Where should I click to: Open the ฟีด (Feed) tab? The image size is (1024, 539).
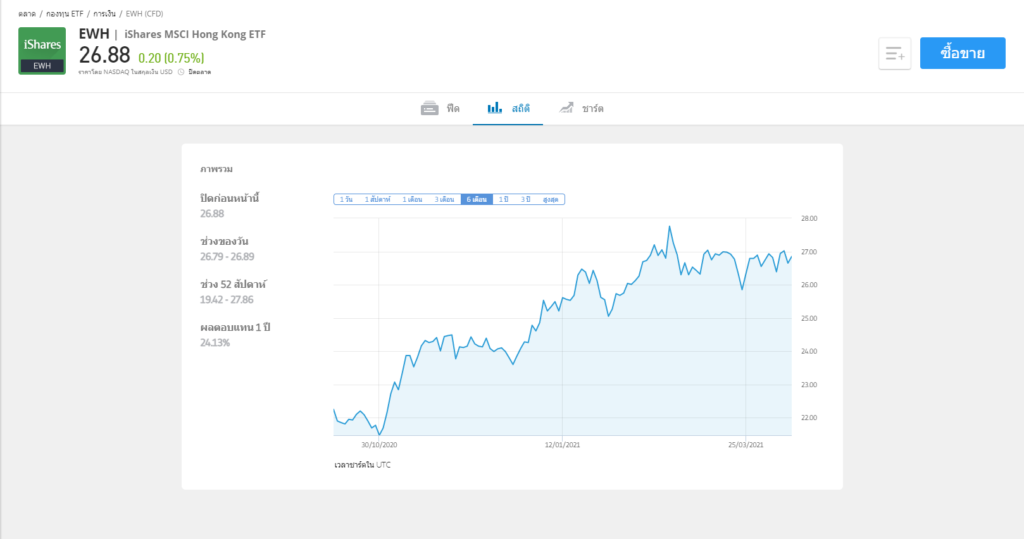pyautogui.click(x=453, y=108)
